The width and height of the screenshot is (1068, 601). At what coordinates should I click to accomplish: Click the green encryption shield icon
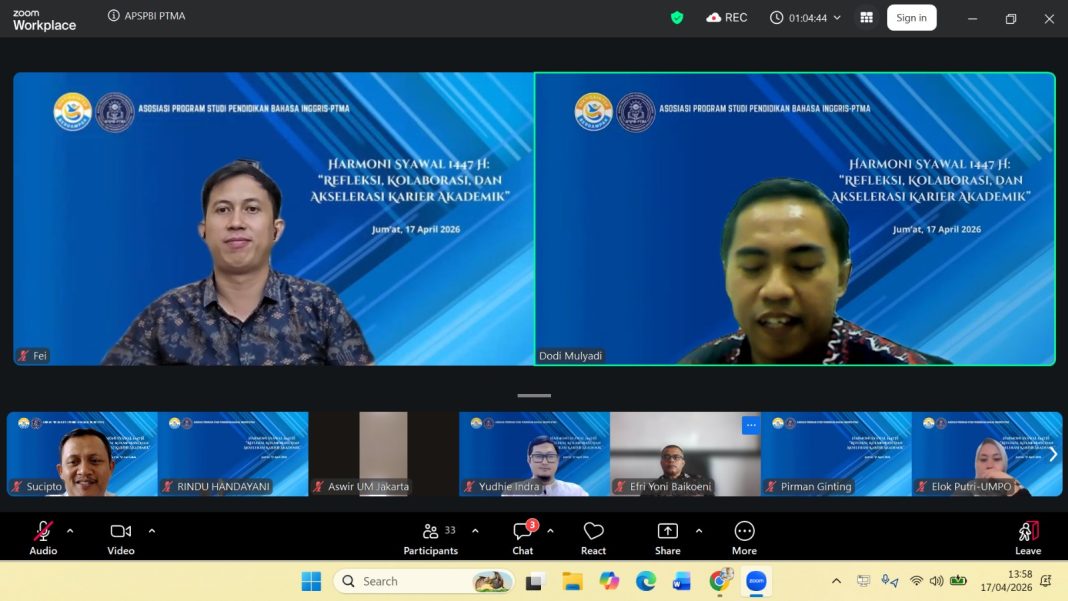[677, 18]
